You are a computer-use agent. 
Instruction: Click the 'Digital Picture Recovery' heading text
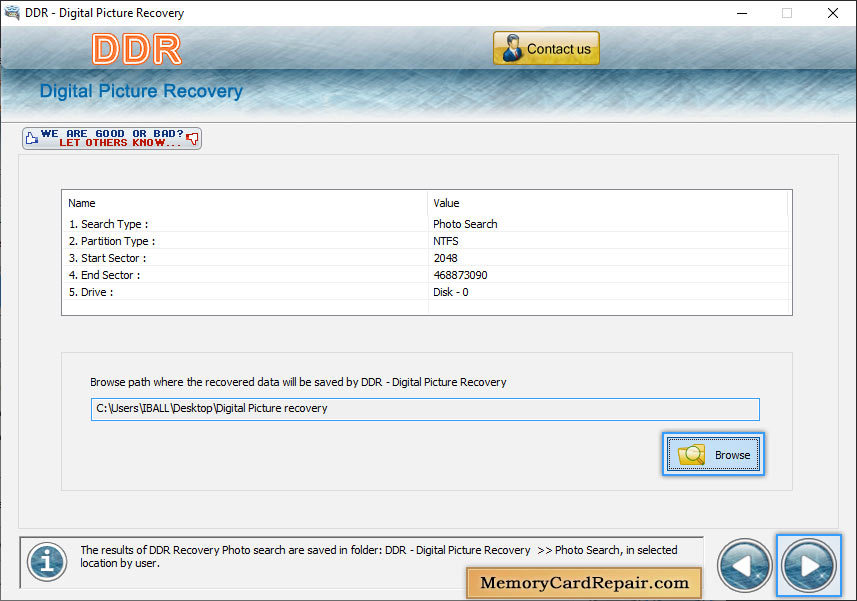pyautogui.click(x=141, y=91)
